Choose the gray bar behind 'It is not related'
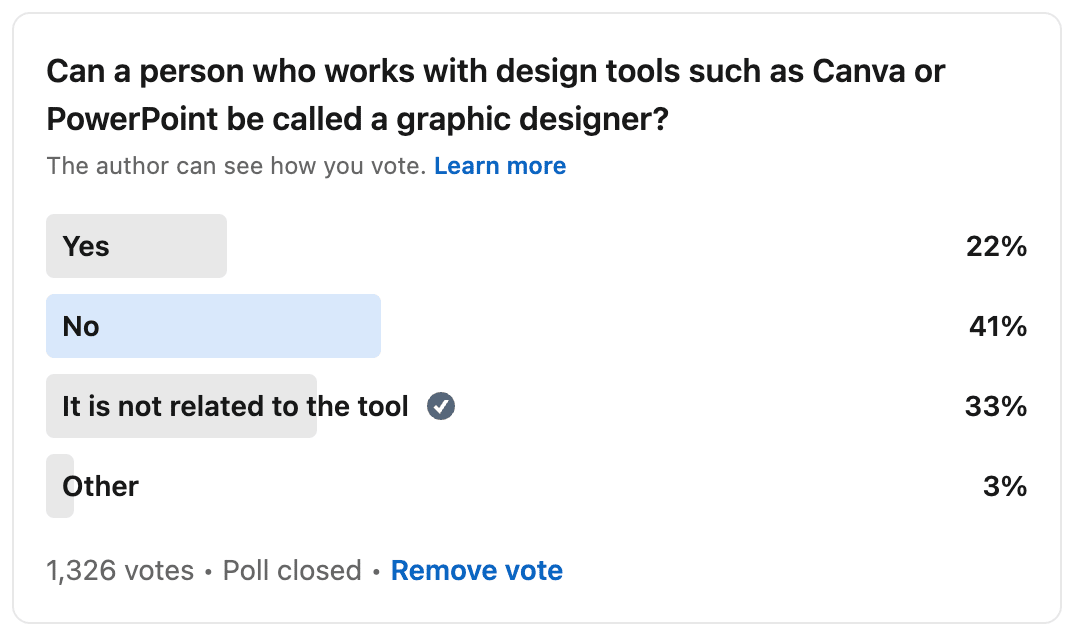Image resolution: width=1076 pixels, height=634 pixels. tap(181, 406)
